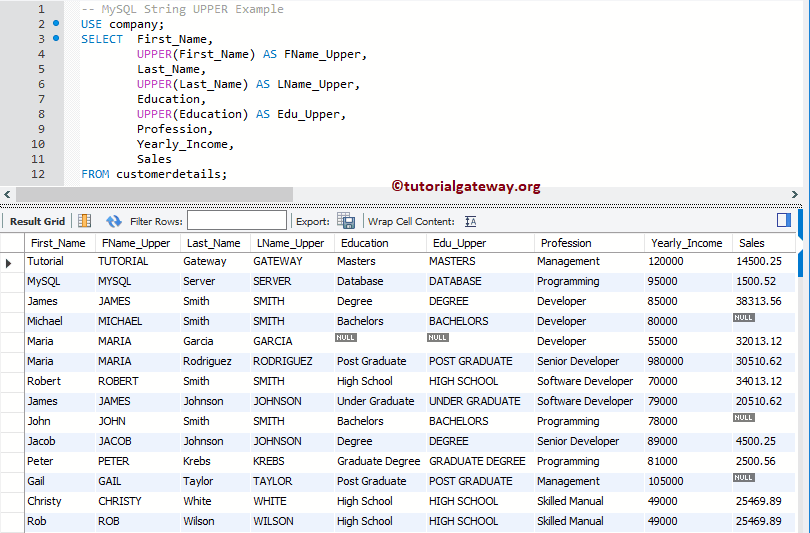Click the row indicator arrow beside Tutorial
This screenshot has width=810, height=533.
(10, 262)
